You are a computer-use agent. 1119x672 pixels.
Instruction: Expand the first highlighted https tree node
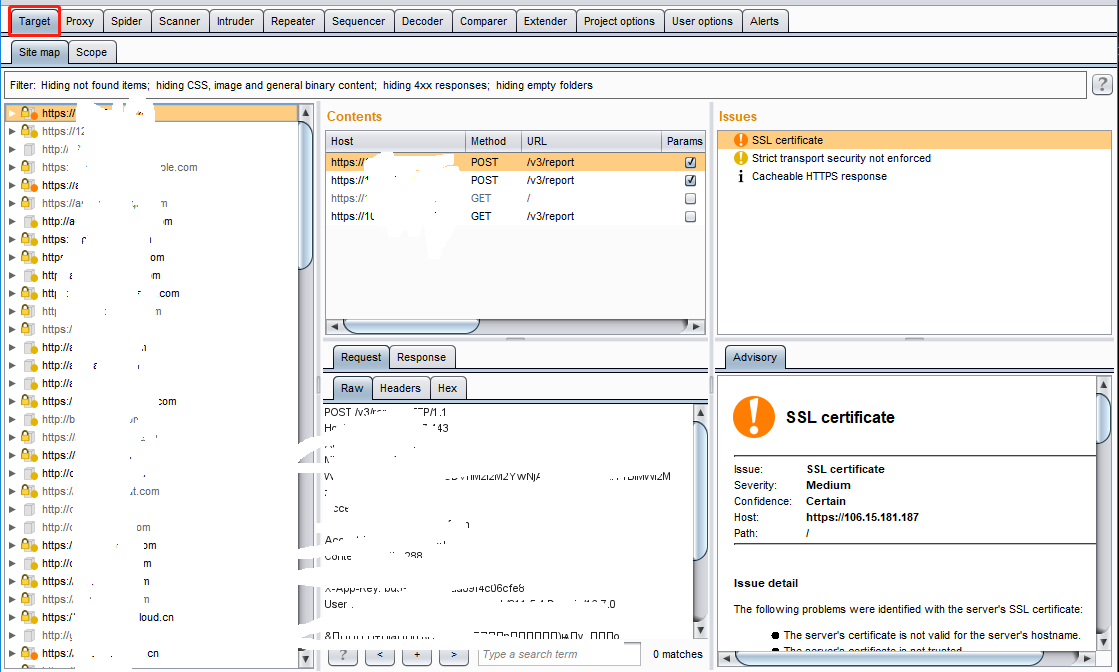[12, 113]
